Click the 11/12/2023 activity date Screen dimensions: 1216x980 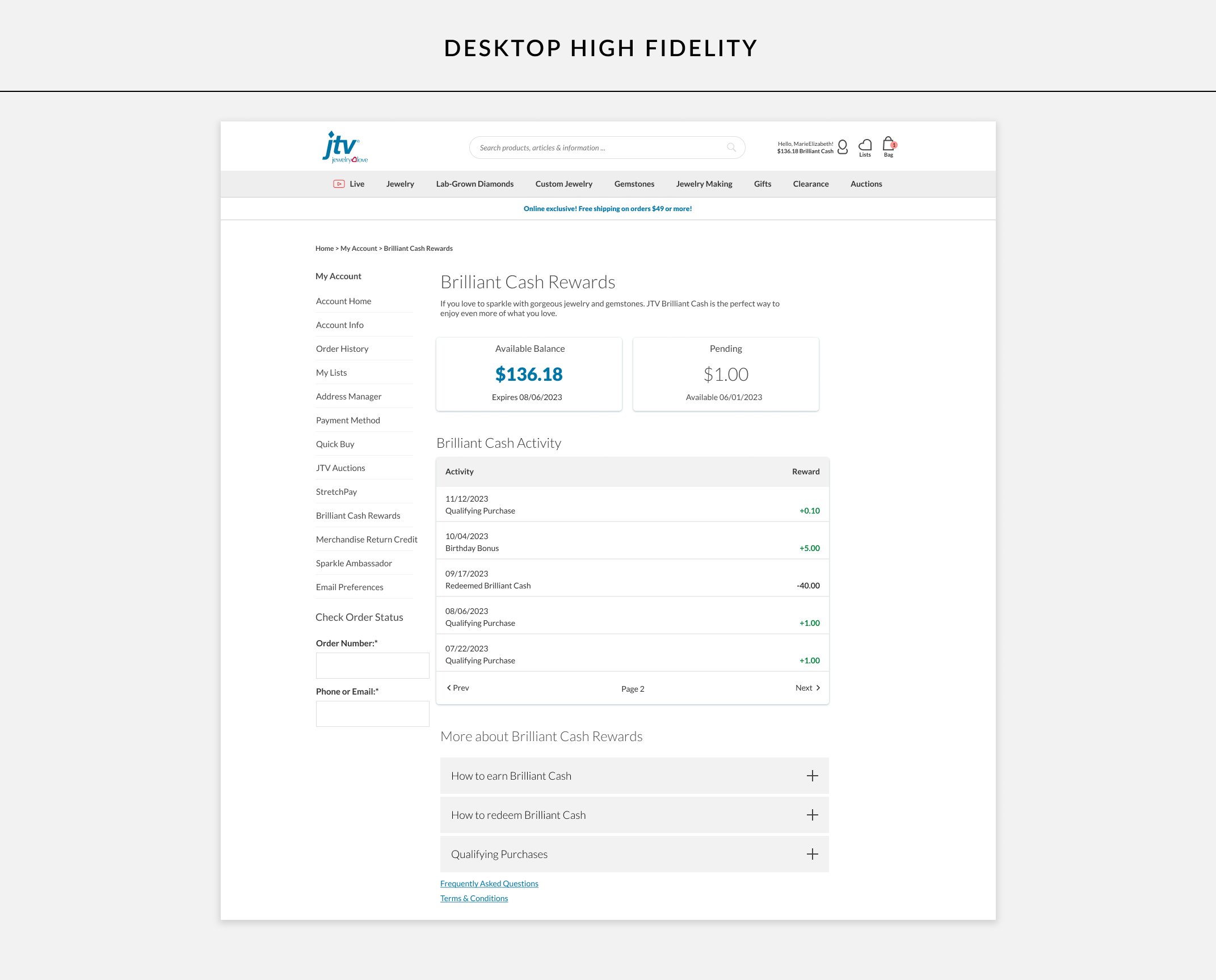point(466,499)
